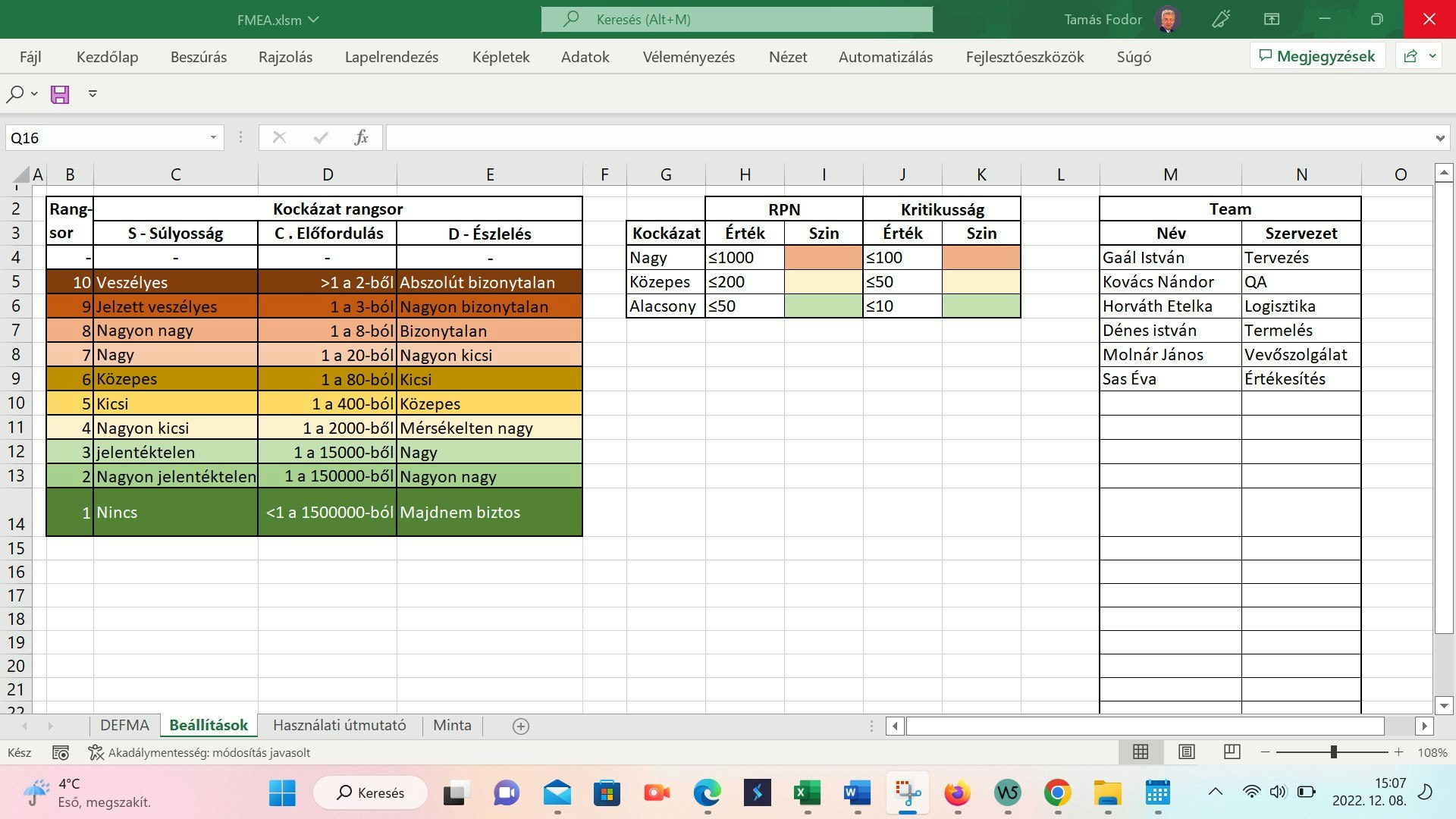Select cell containing Gaál István

1170,258
